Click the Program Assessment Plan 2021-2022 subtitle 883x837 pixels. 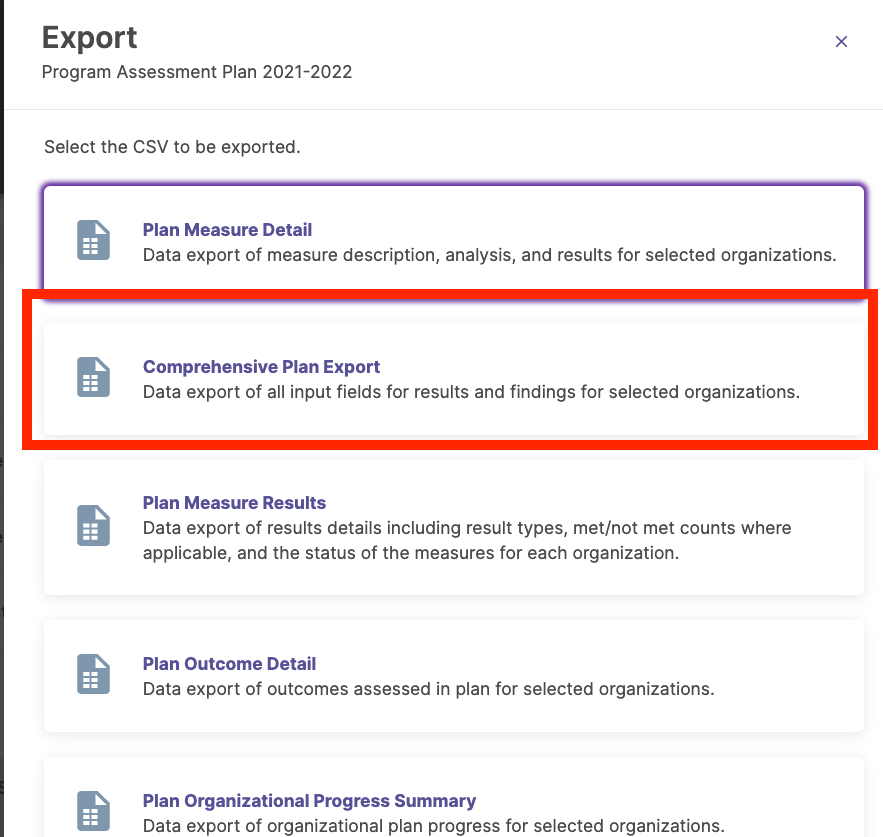click(197, 72)
